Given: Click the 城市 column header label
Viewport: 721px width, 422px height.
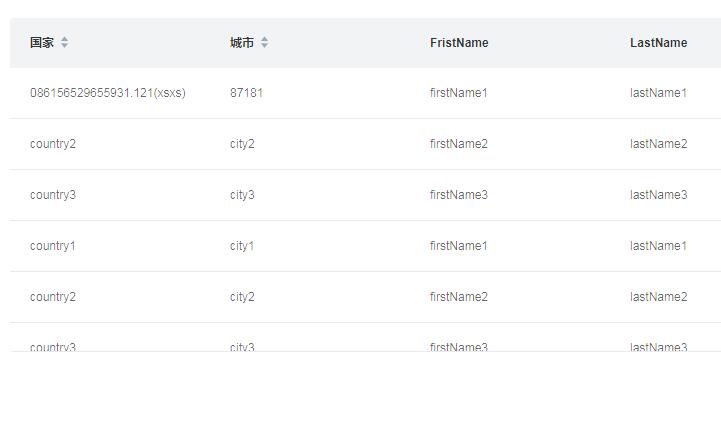Looking at the screenshot, I should pyautogui.click(x=242, y=43).
